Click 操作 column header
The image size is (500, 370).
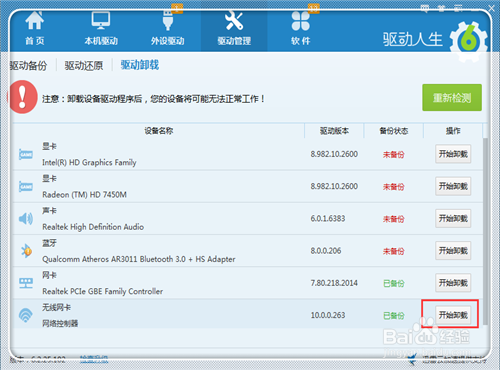coord(453,131)
